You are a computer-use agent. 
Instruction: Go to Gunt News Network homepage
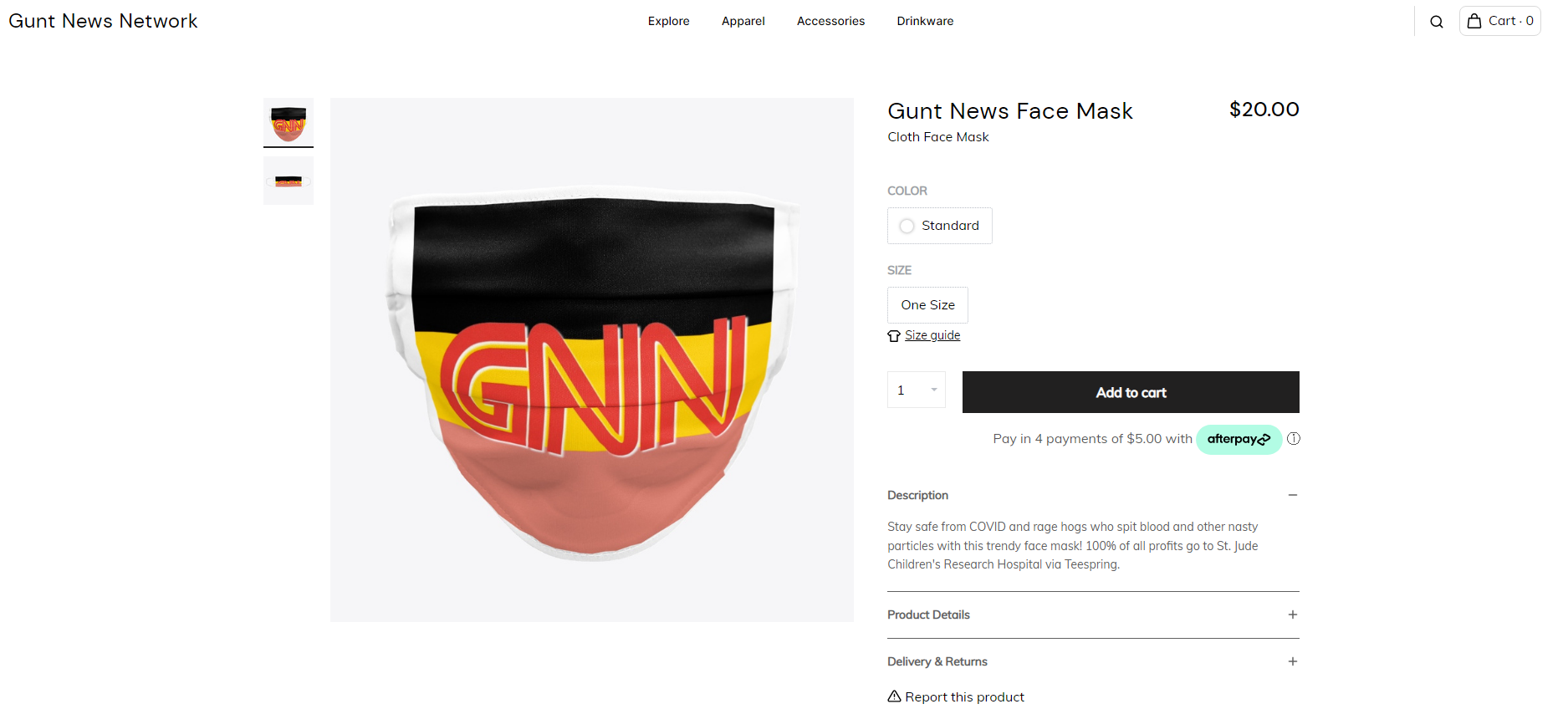click(x=103, y=21)
